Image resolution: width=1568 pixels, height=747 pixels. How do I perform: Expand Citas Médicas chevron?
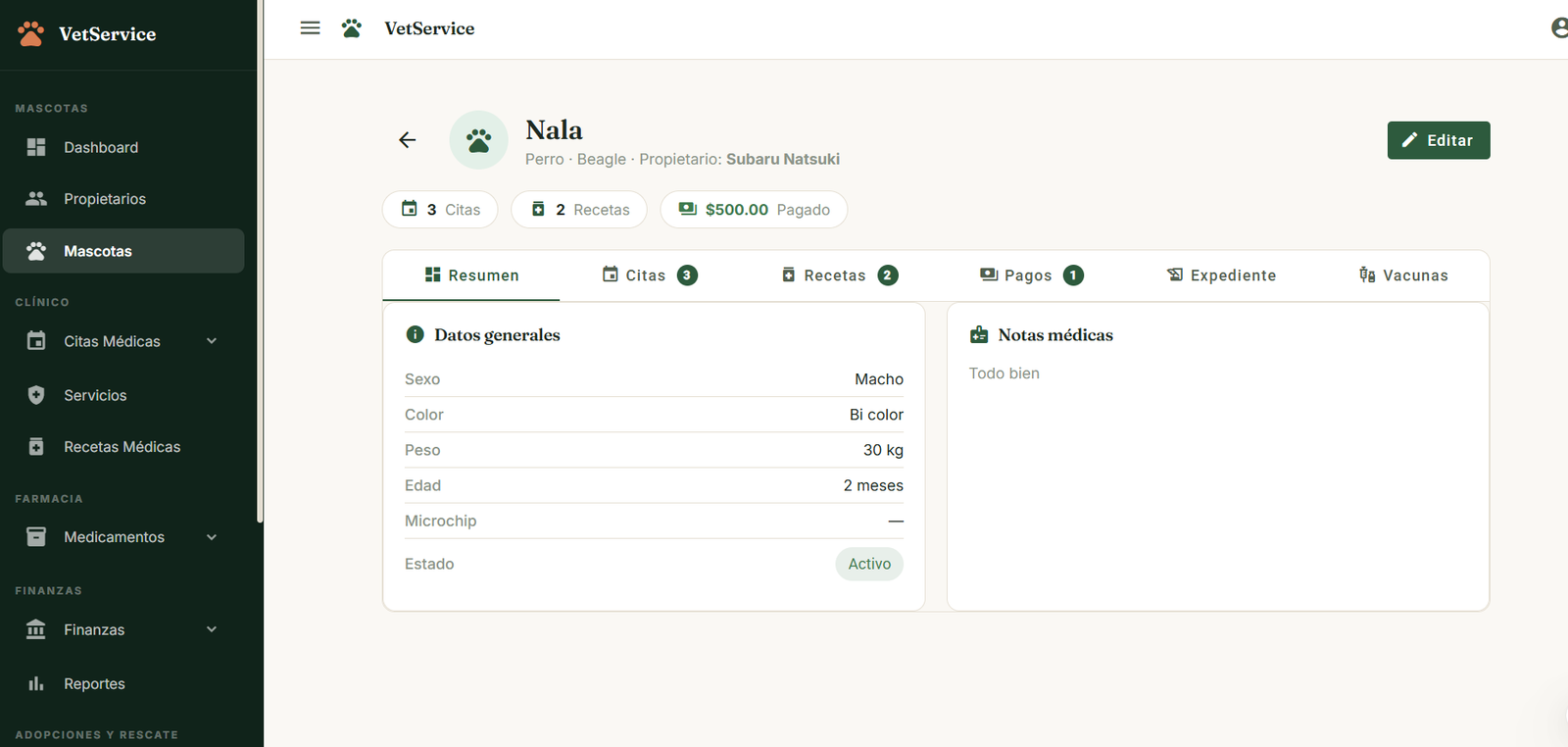212,341
